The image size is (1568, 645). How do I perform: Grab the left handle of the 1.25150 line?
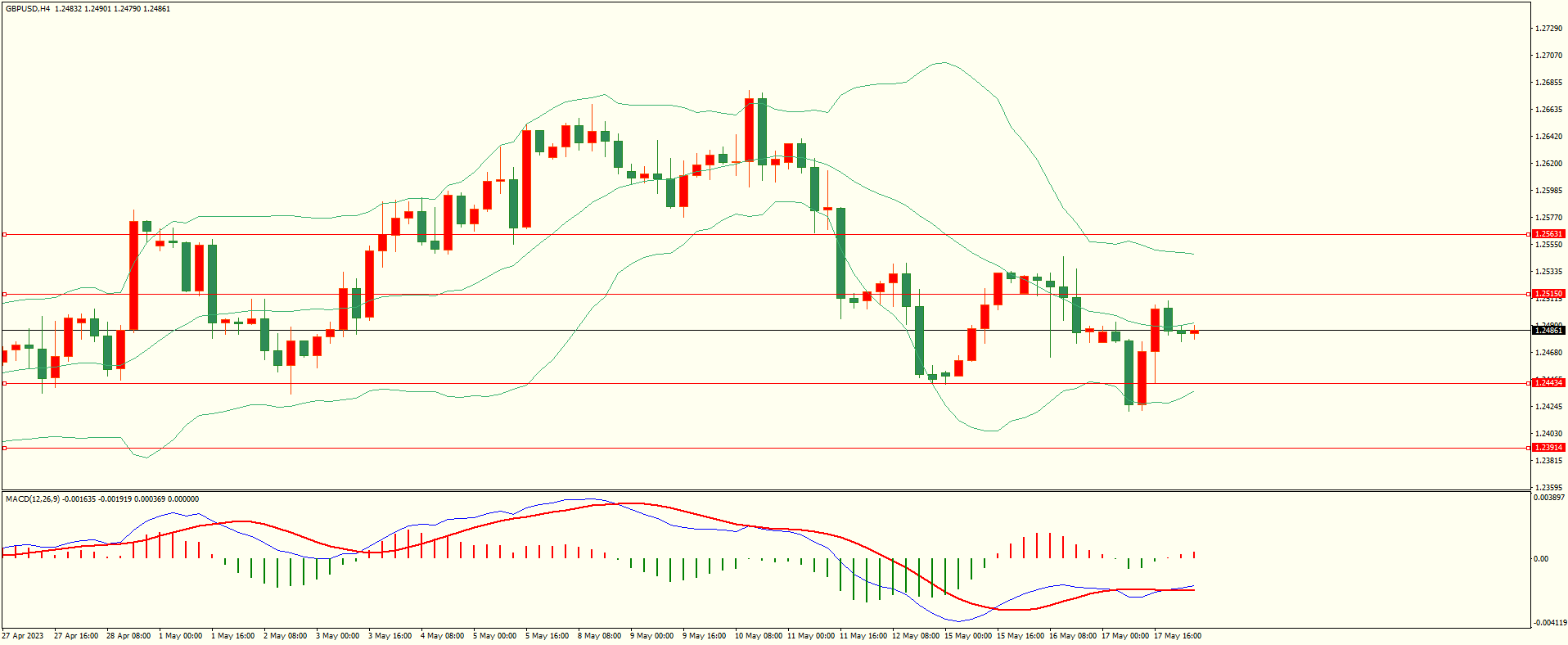point(4,295)
